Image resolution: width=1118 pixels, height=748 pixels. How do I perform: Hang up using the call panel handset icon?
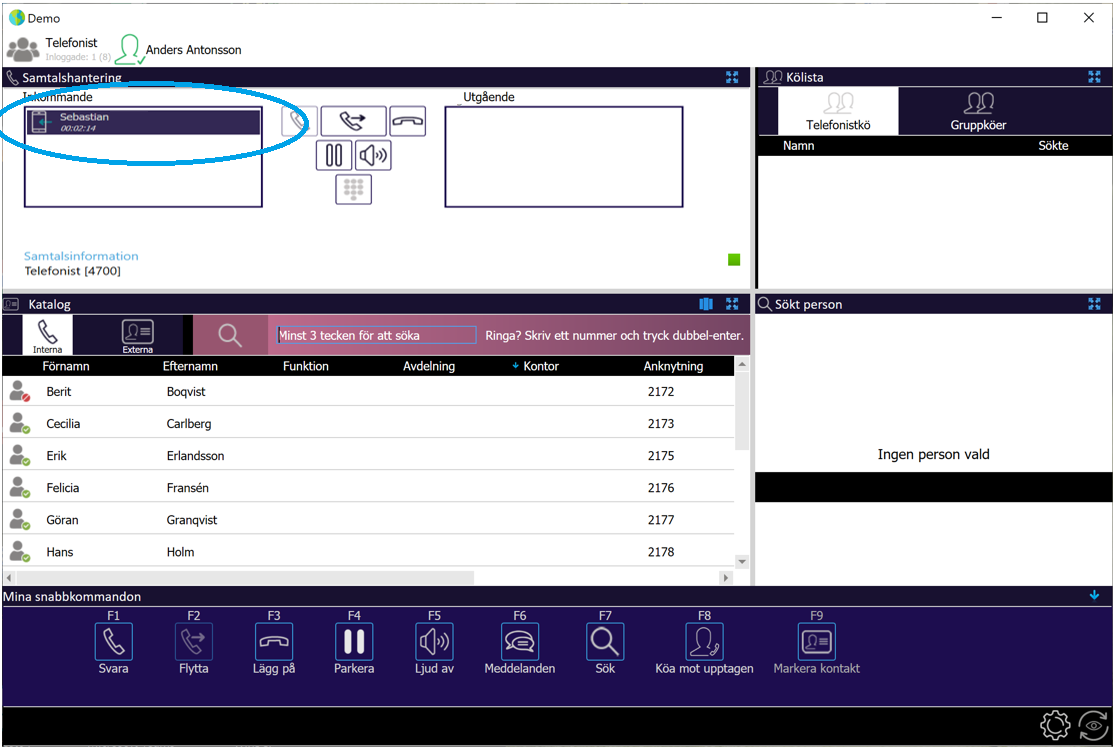407,121
